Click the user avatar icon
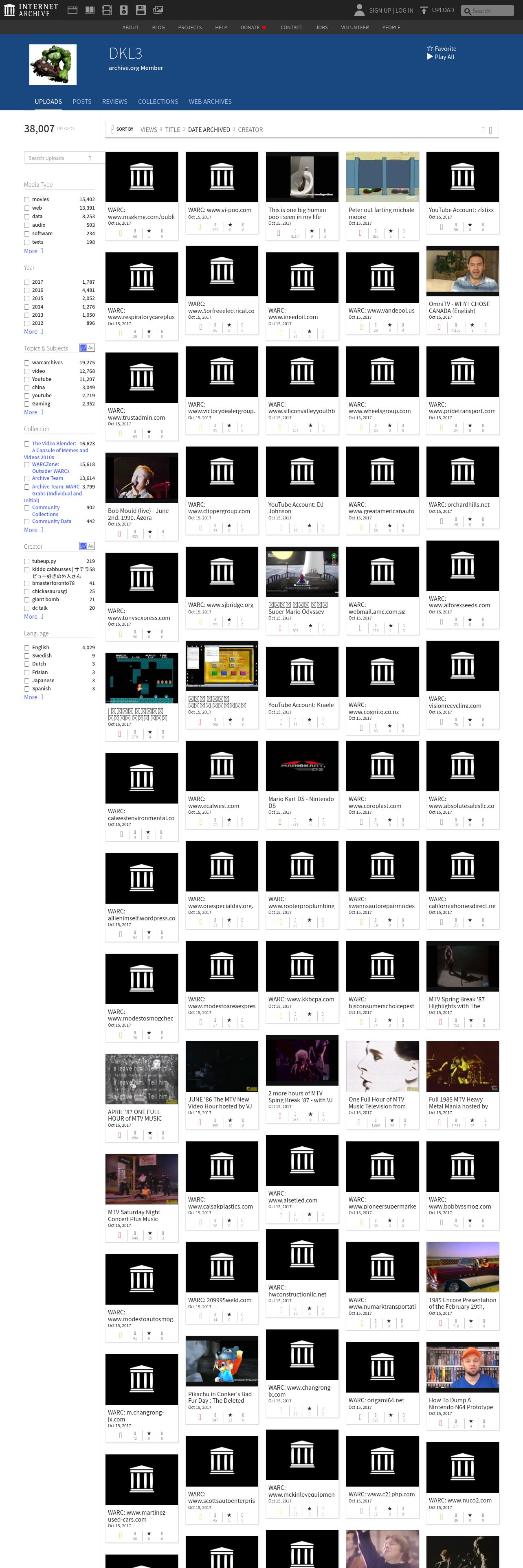Screen dimensions: 523x1568 359,10
